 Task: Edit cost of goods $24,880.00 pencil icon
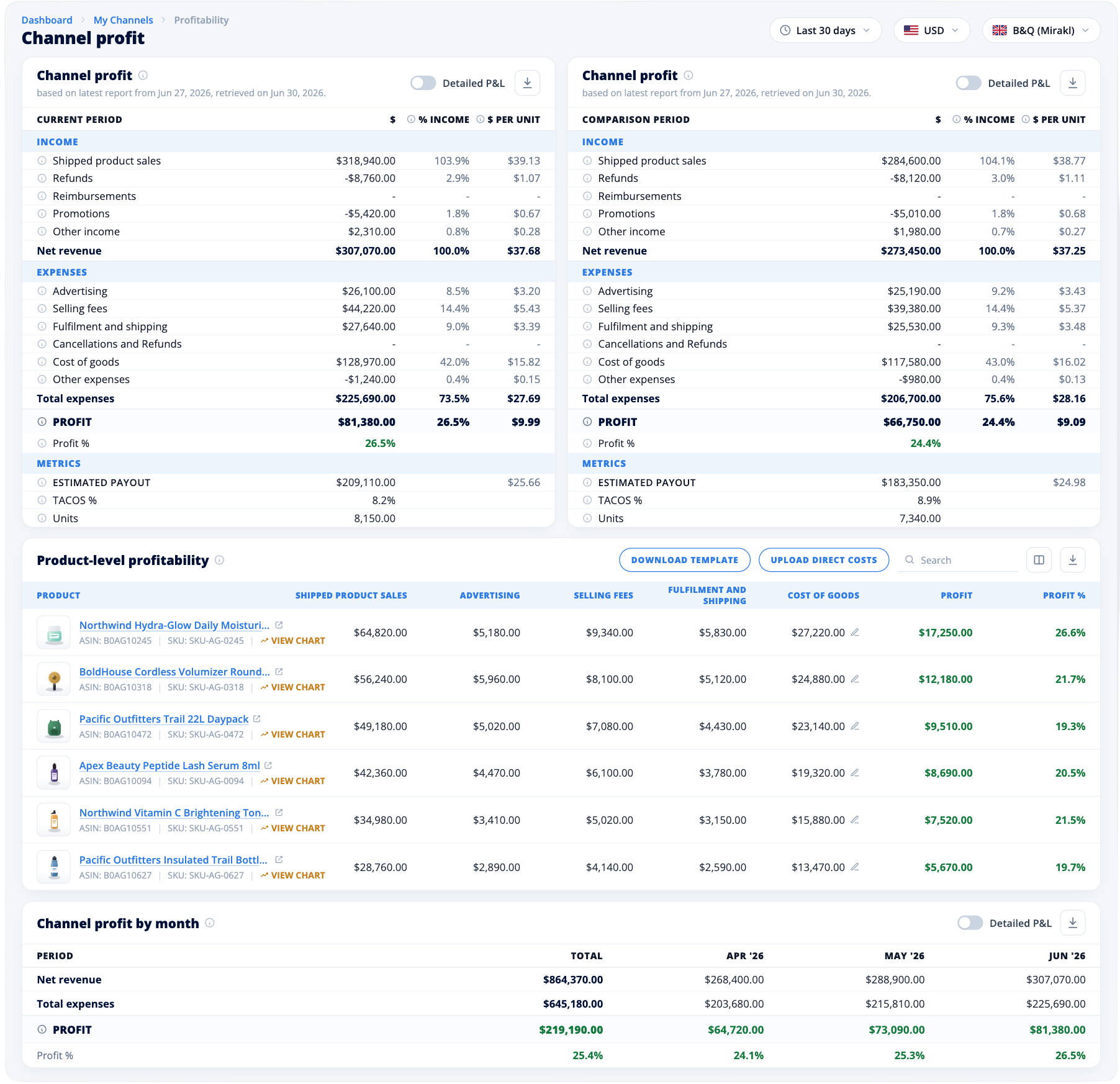[x=855, y=679]
